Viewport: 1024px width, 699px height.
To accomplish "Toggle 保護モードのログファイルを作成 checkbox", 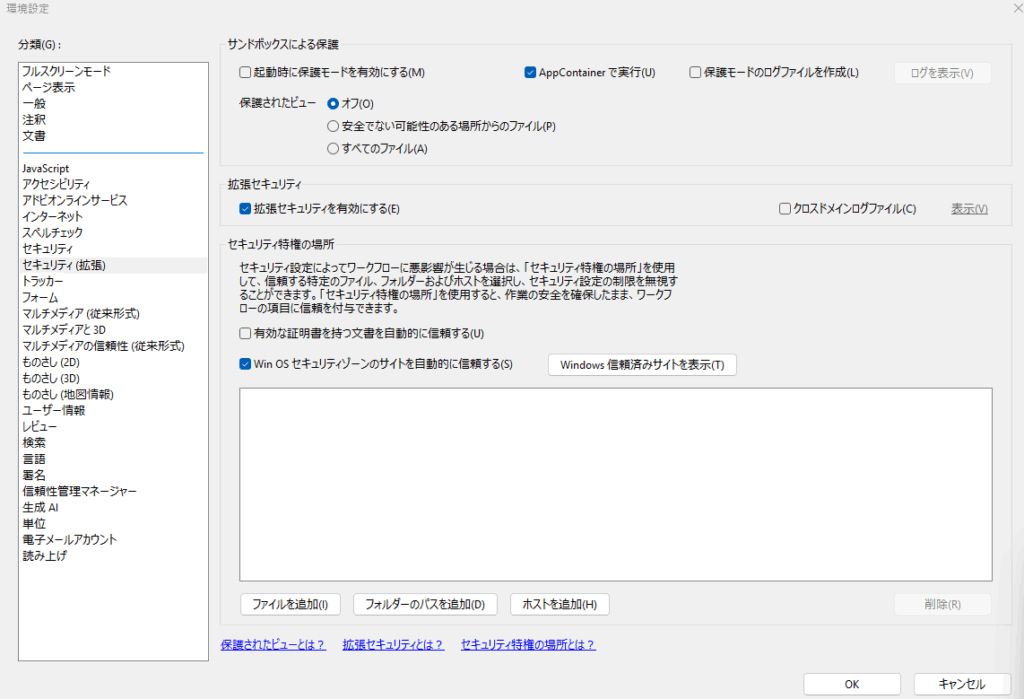I will click(x=695, y=72).
